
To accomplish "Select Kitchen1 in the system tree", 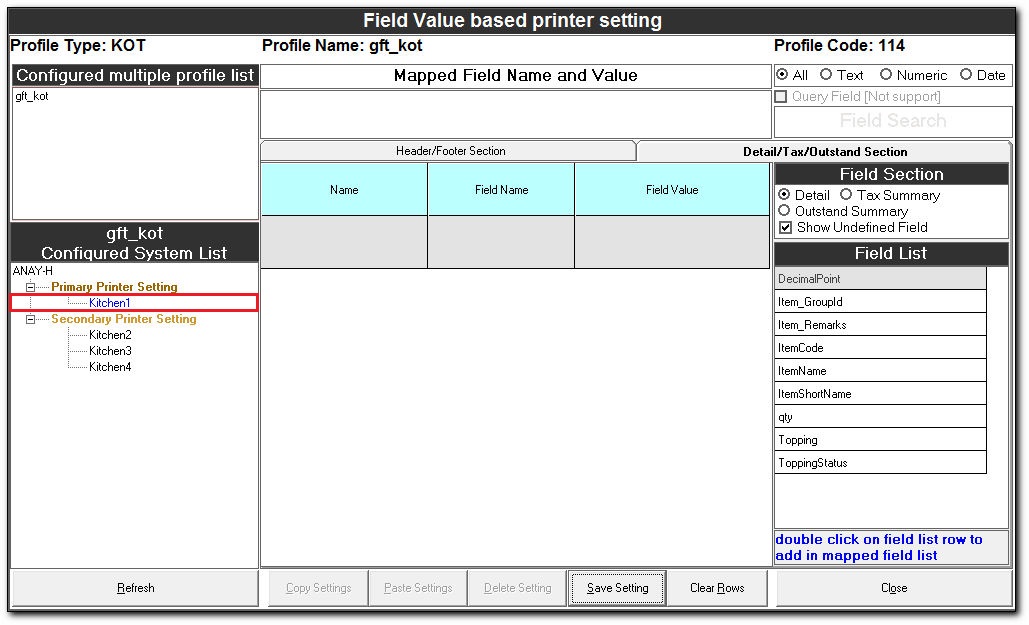I will 110,303.
